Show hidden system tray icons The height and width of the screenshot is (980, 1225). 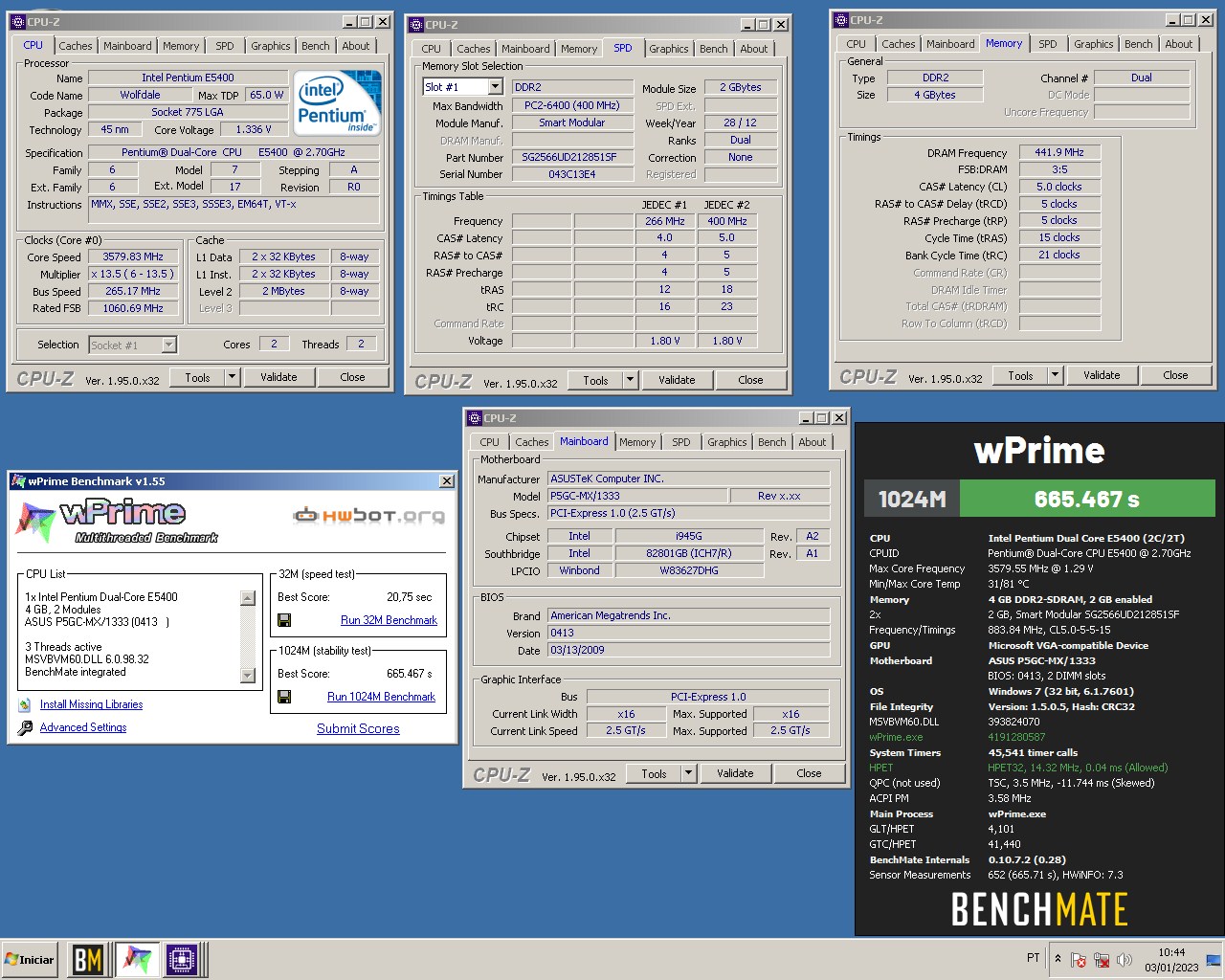[x=1058, y=959]
